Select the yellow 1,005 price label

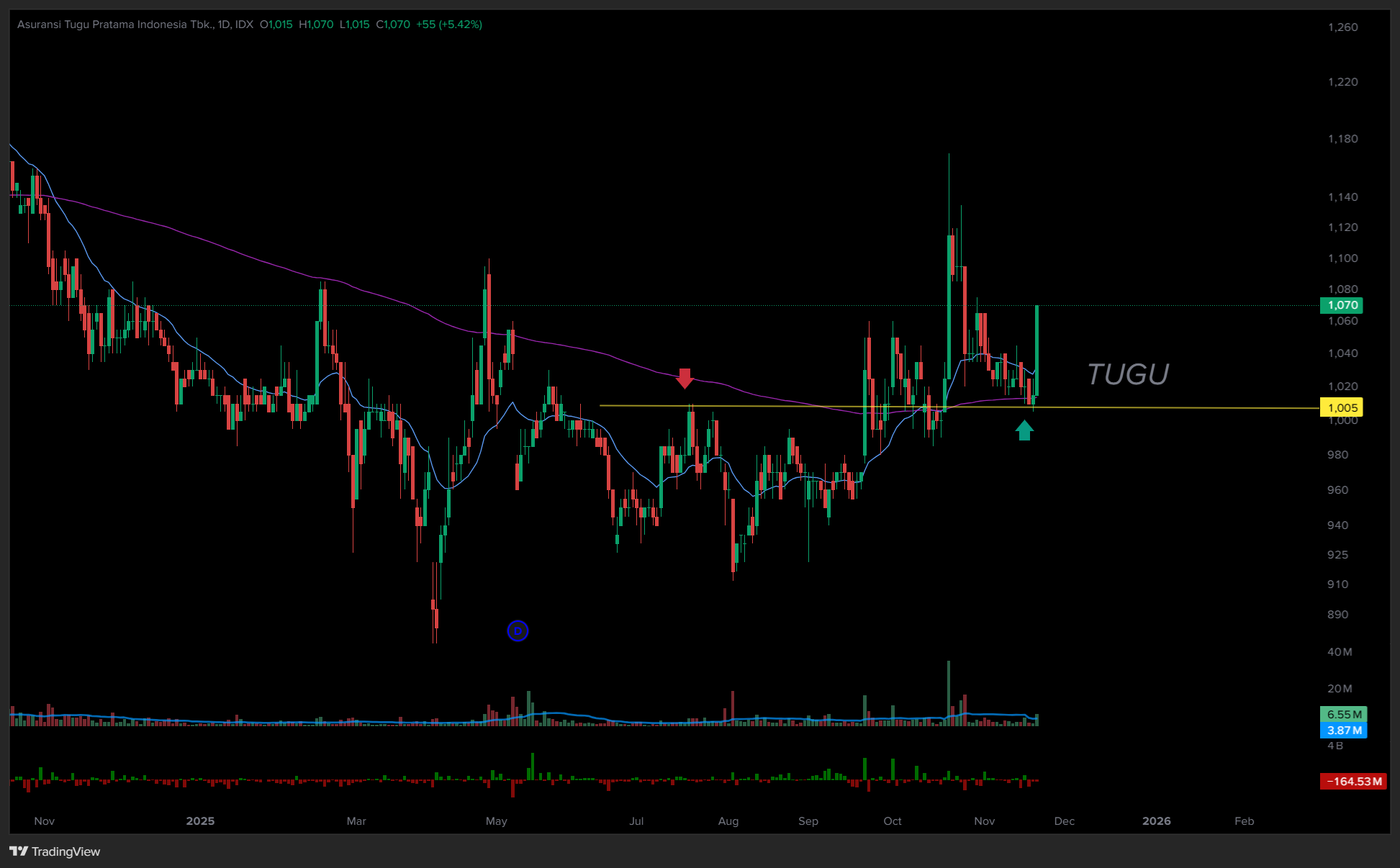1342,408
